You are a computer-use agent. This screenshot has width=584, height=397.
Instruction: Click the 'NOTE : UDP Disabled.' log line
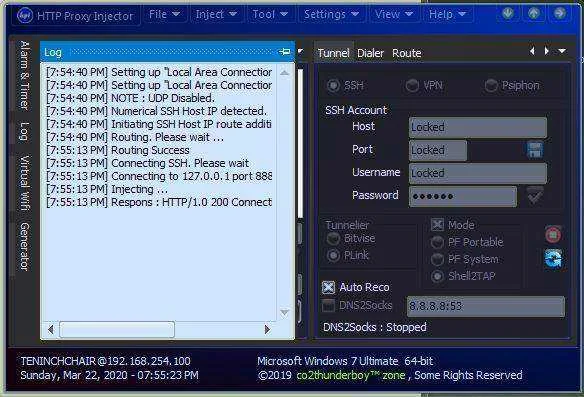[x=130, y=98]
